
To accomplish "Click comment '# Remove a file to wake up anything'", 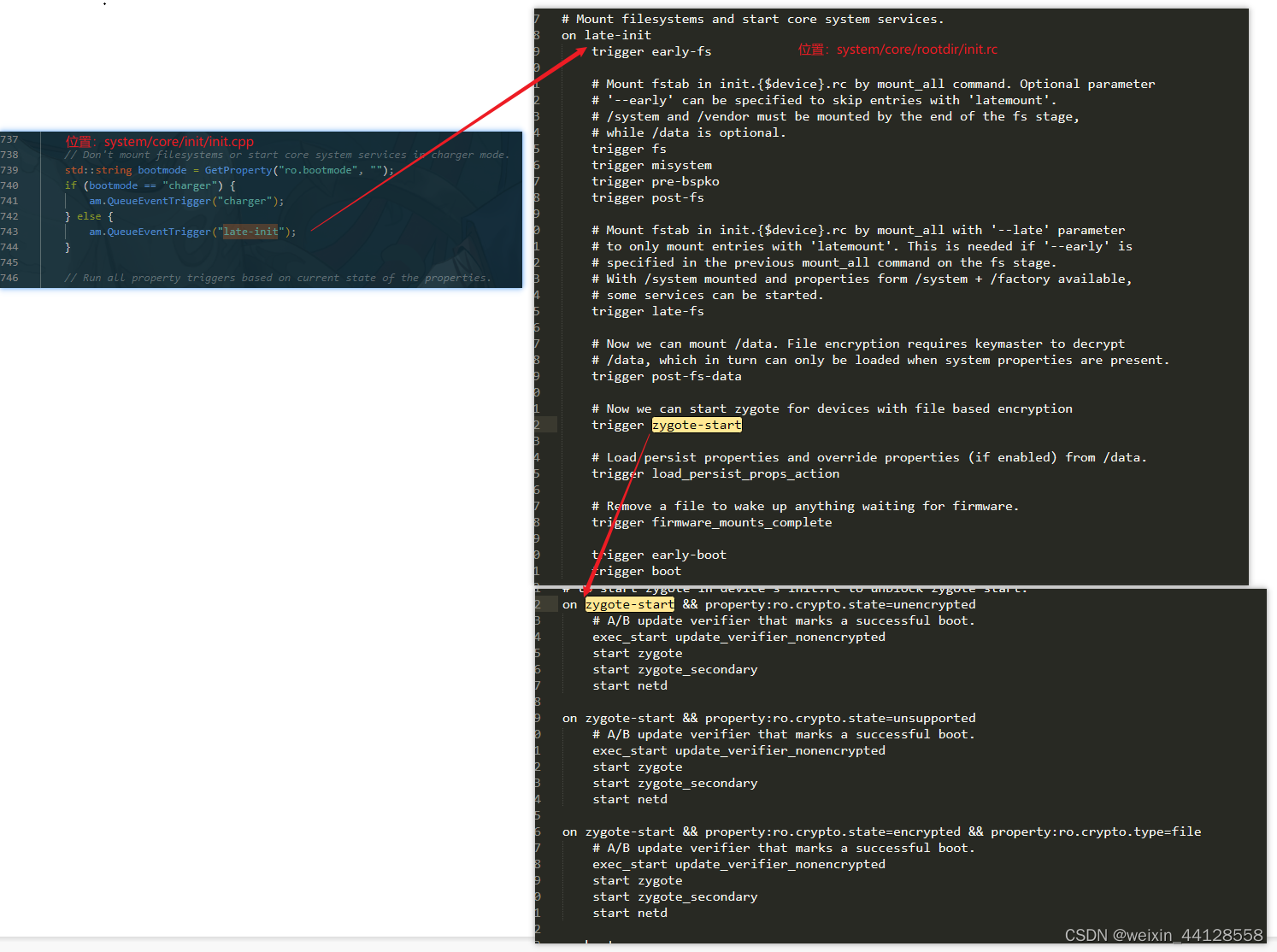I will [805, 506].
